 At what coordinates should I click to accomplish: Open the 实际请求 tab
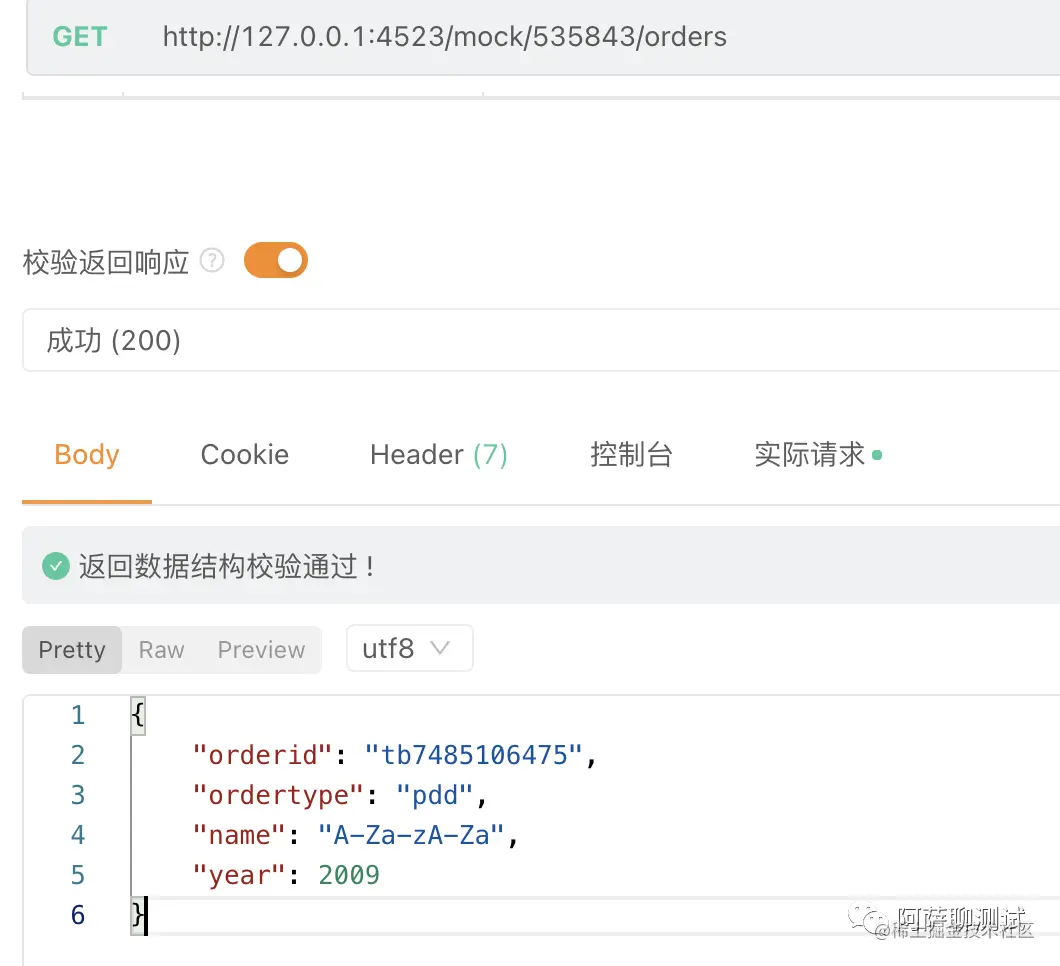[x=818, y=454]
